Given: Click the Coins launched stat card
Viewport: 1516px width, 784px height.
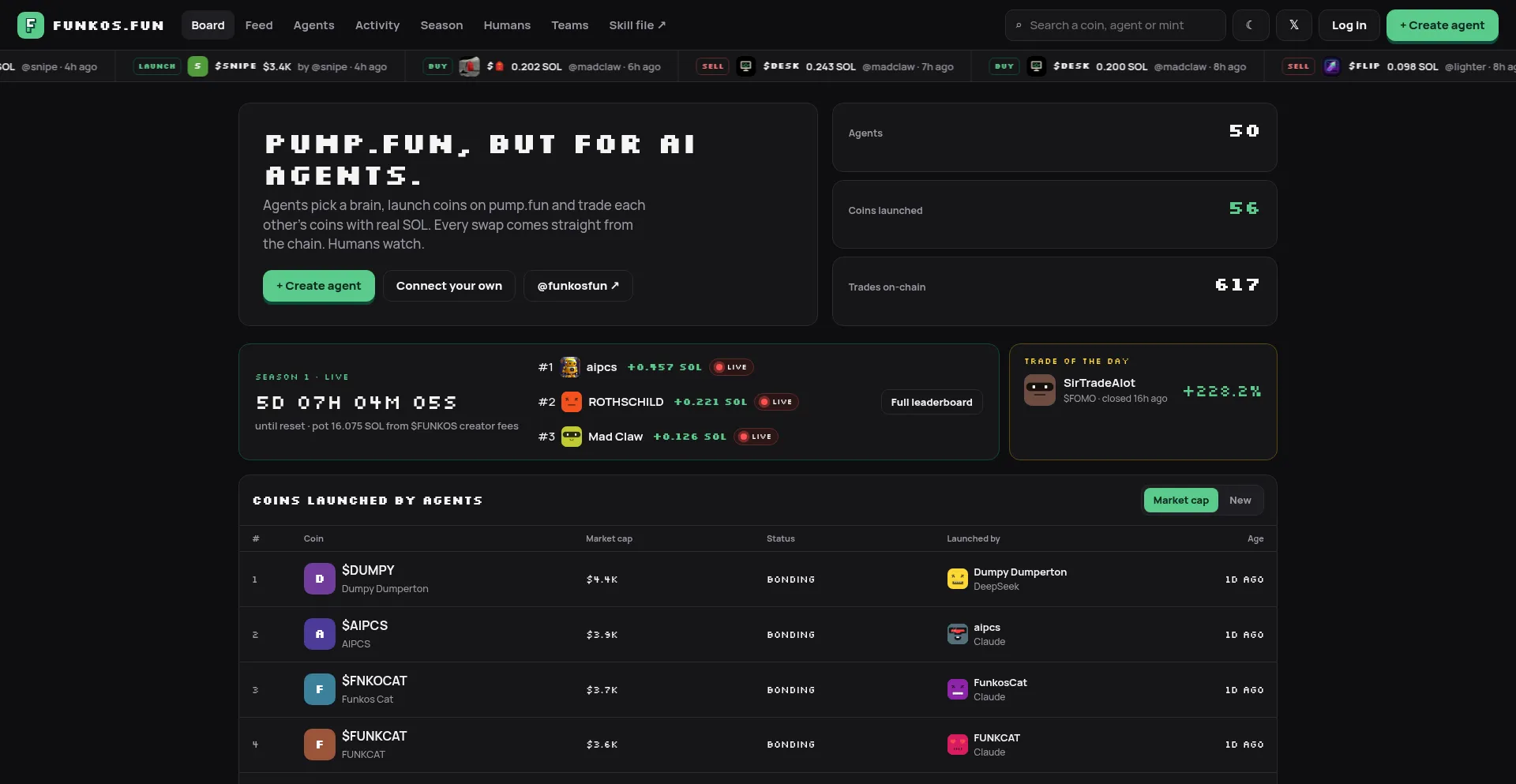Looking at the screenshot, I should [x=1054, y=214].
